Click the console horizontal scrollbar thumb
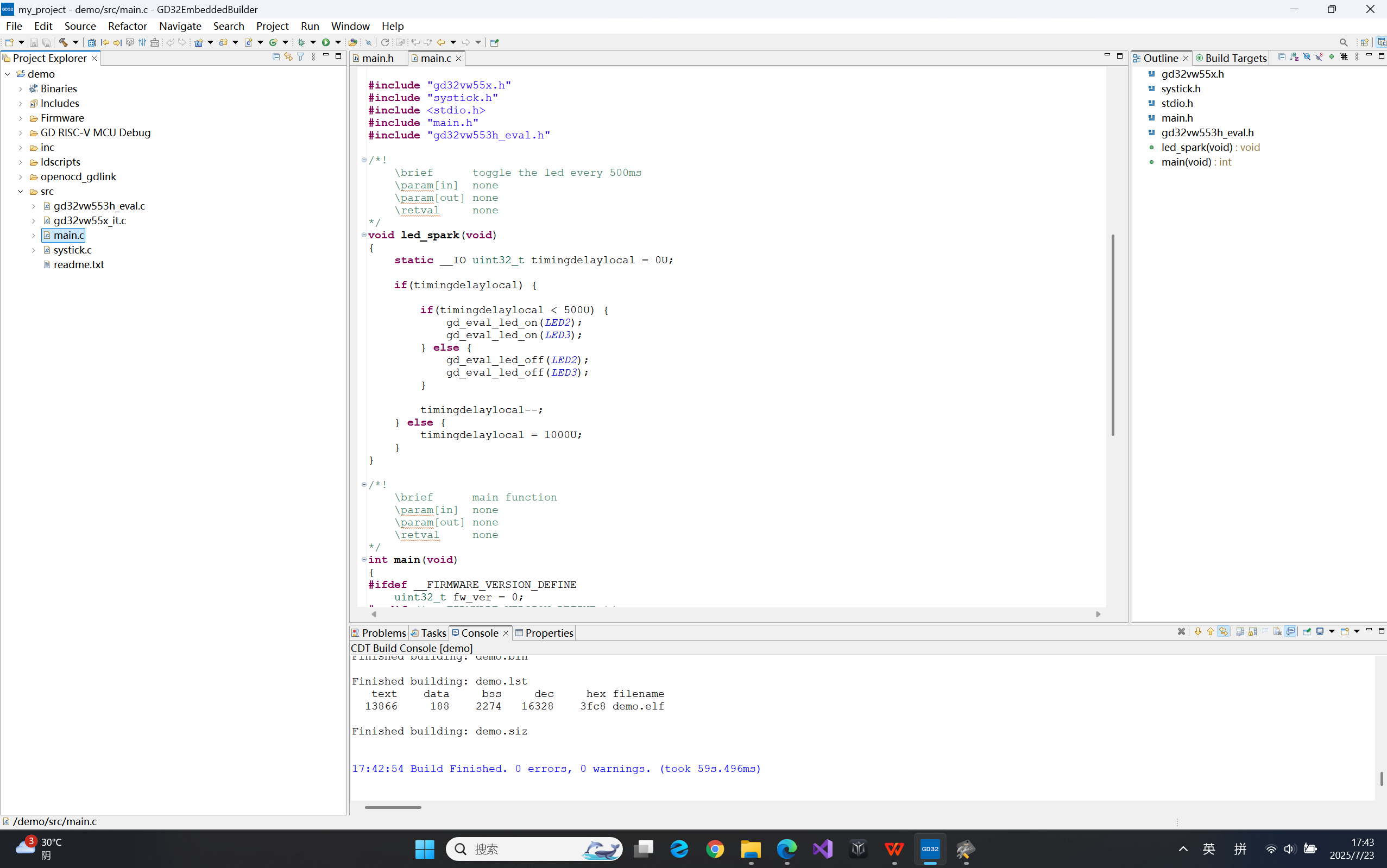 click(393, 807)
